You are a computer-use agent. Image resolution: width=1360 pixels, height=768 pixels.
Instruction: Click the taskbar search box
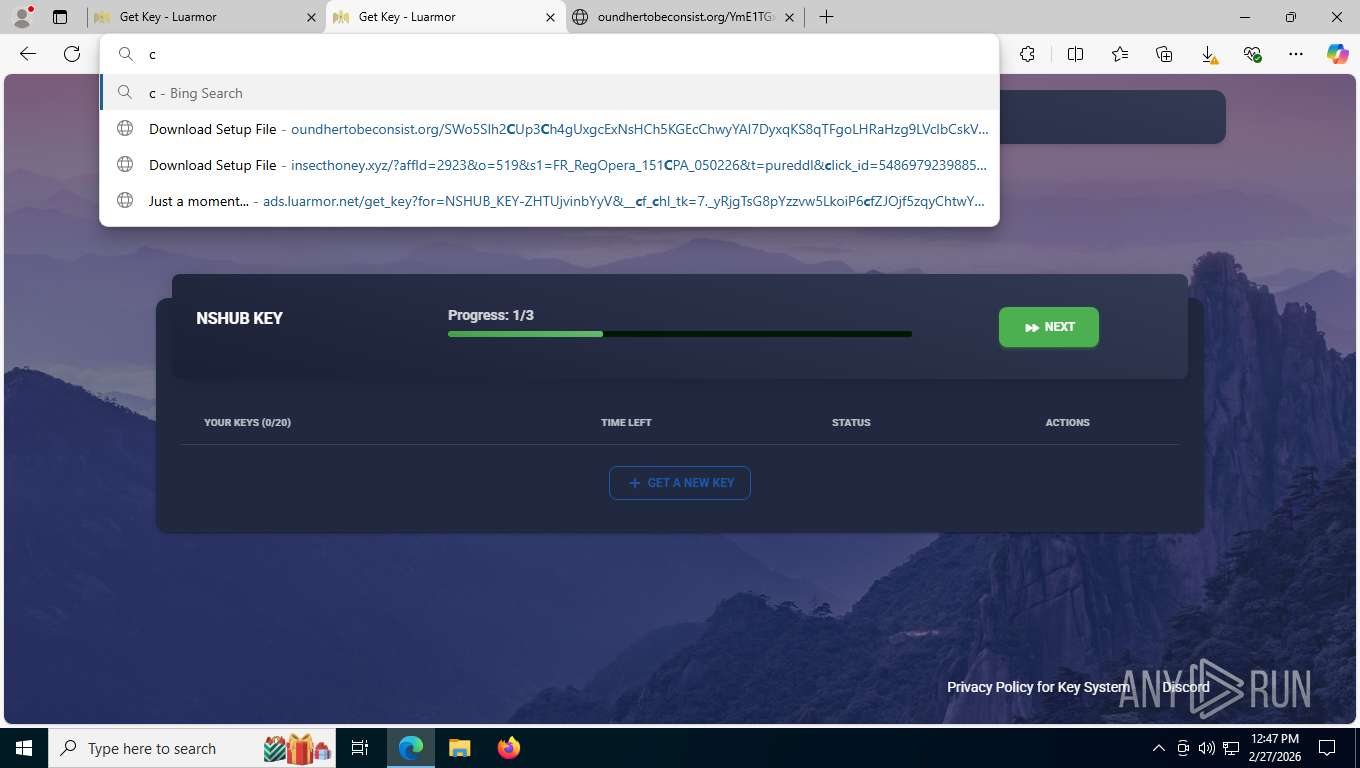click(x=193, y=748)
